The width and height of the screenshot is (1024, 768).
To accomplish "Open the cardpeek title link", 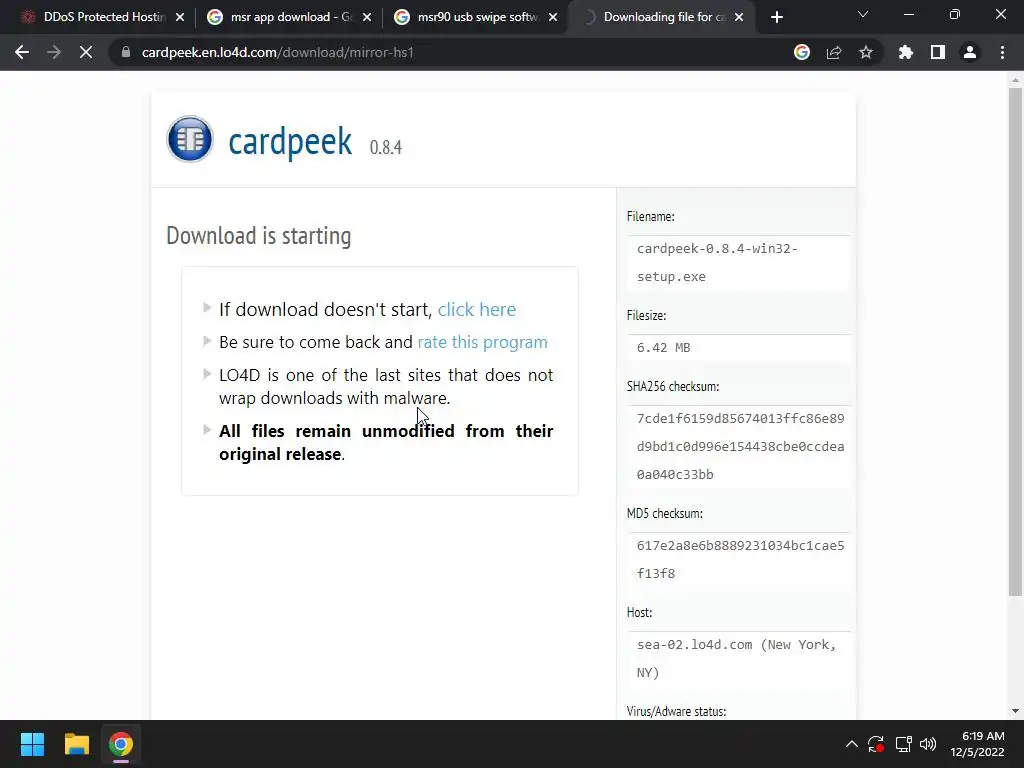I will point(290,141).
